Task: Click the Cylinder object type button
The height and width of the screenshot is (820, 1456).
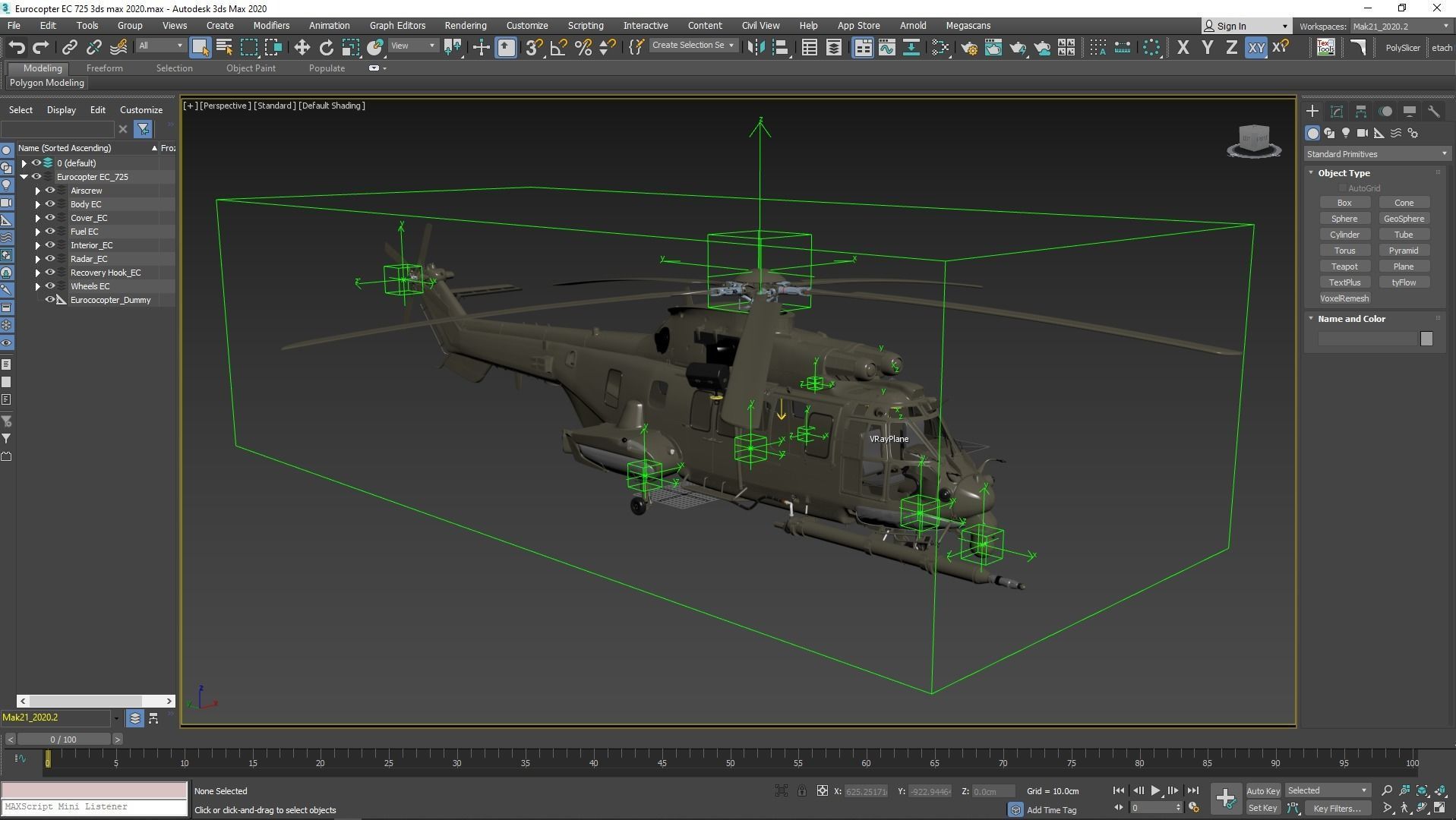Action: point(1344,235)
